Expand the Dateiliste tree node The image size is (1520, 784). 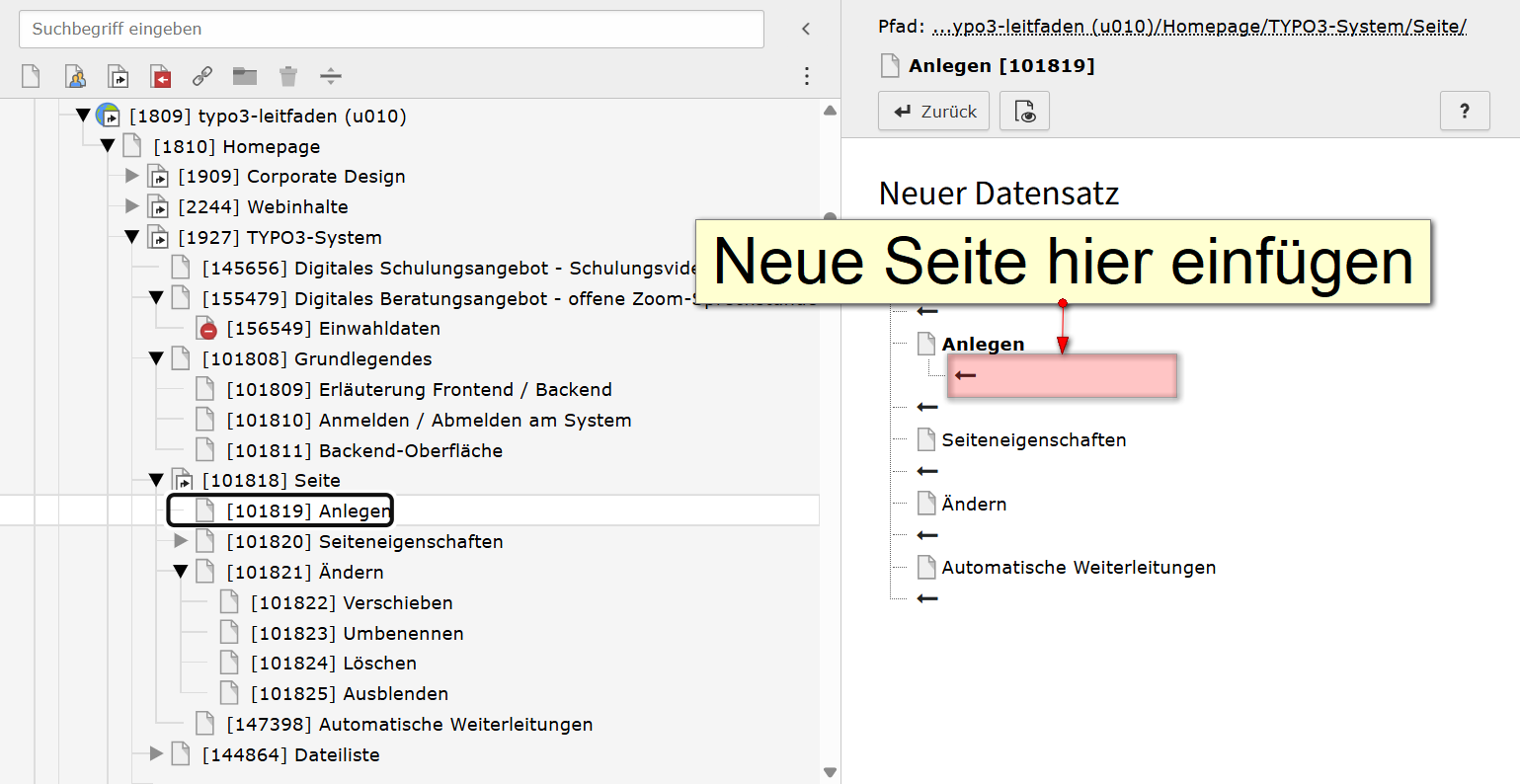pyautogui.click(x=156, y=754)
